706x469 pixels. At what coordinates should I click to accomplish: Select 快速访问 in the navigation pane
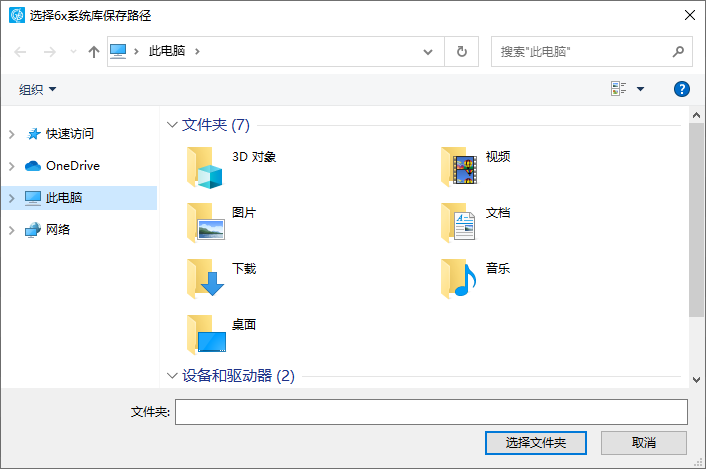tap(70, 134)
